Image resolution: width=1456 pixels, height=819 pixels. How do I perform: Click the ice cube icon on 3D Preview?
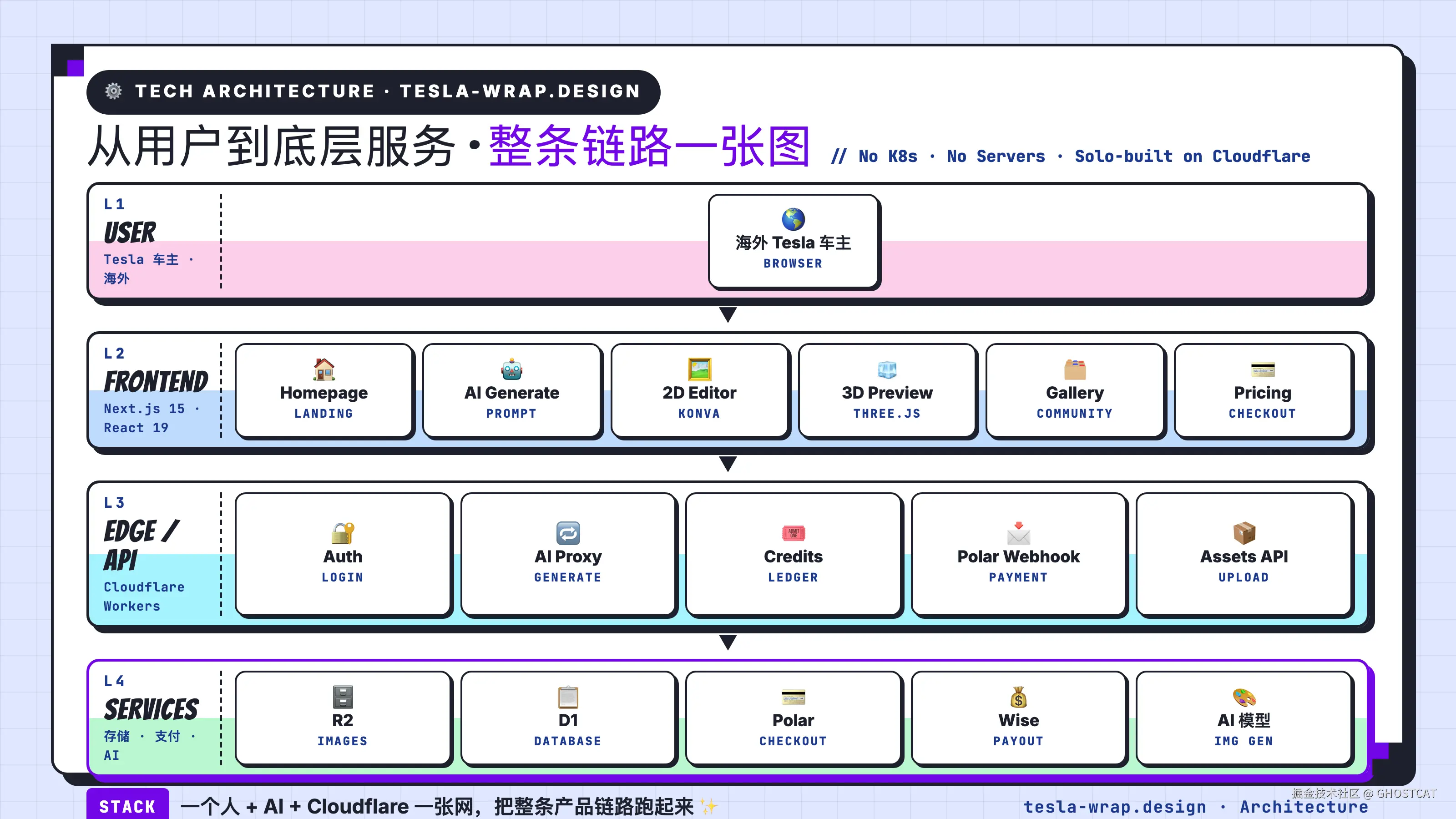(x=887, y=369)
